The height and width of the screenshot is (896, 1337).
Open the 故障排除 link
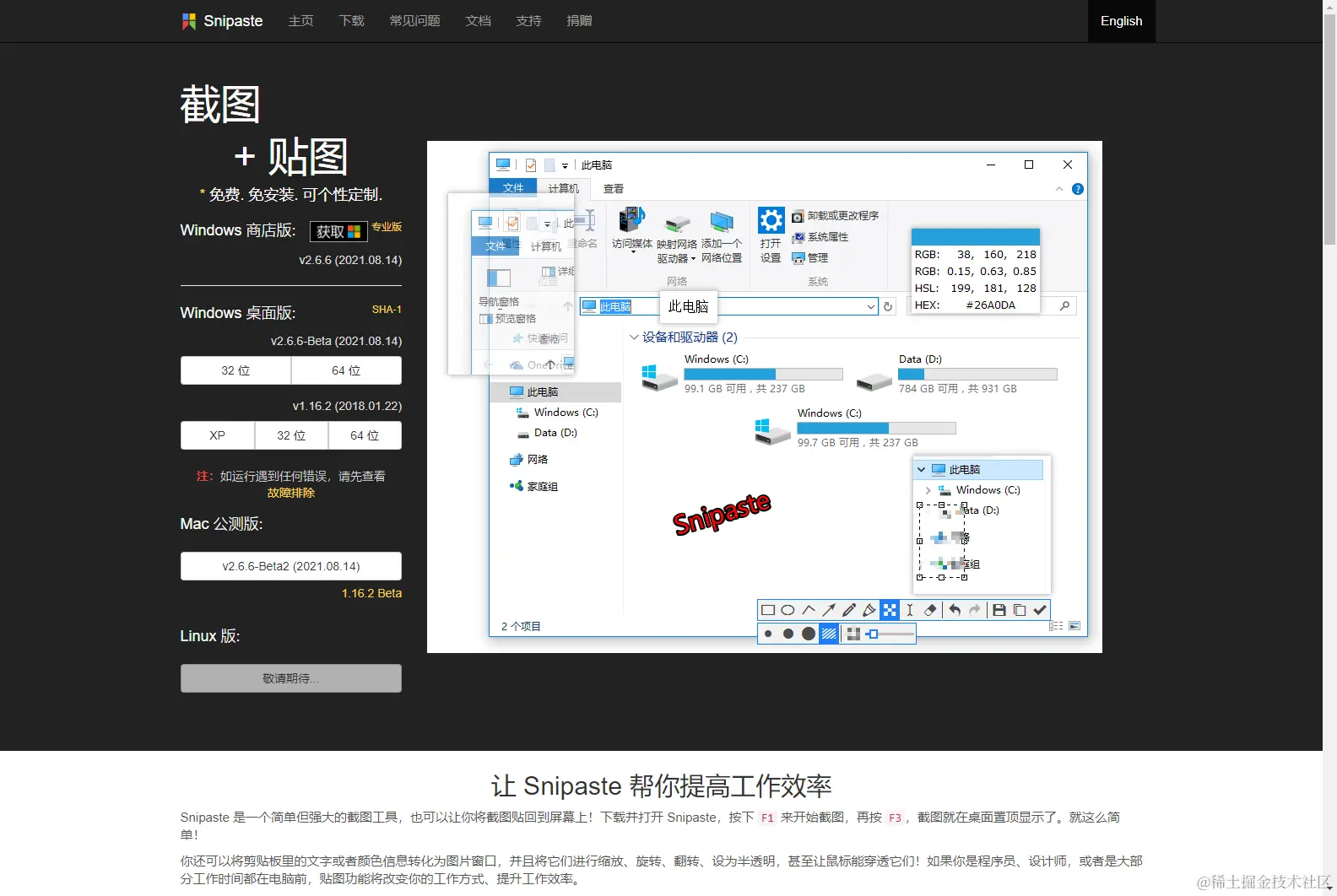coord(290,493)
